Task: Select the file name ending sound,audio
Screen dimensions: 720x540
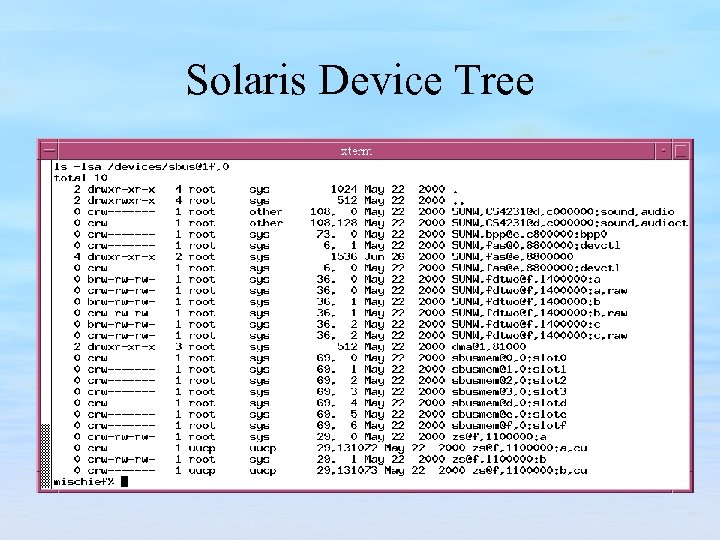Action: 563,212
